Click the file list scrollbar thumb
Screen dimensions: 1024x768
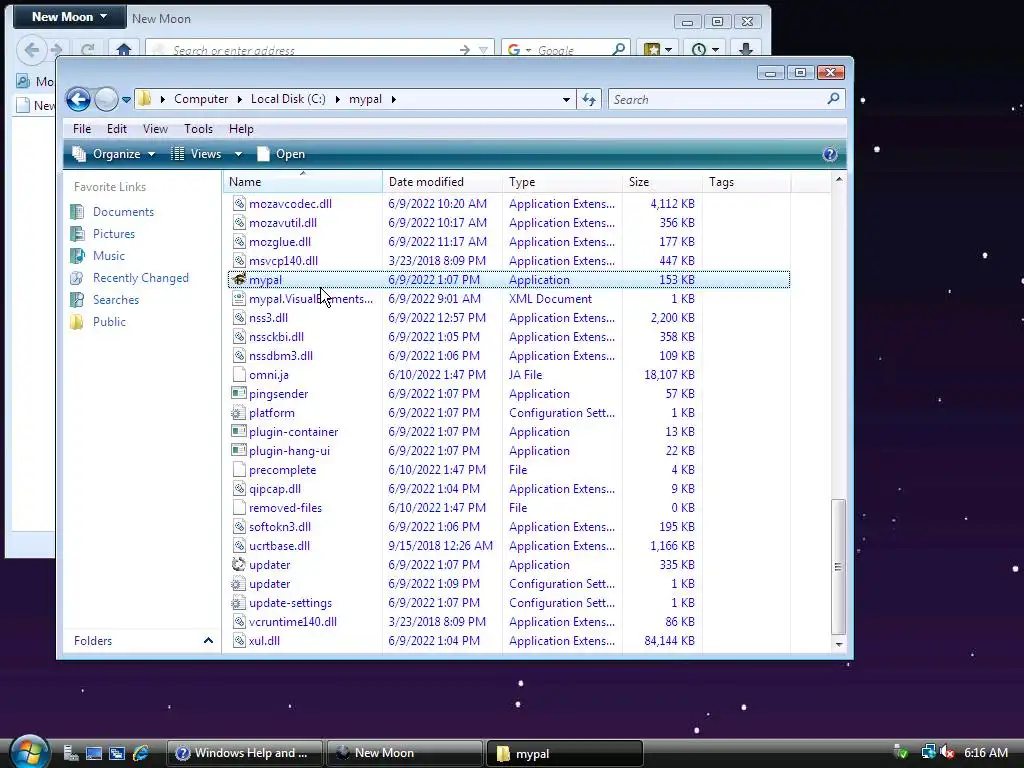click(x=838, y=567)
